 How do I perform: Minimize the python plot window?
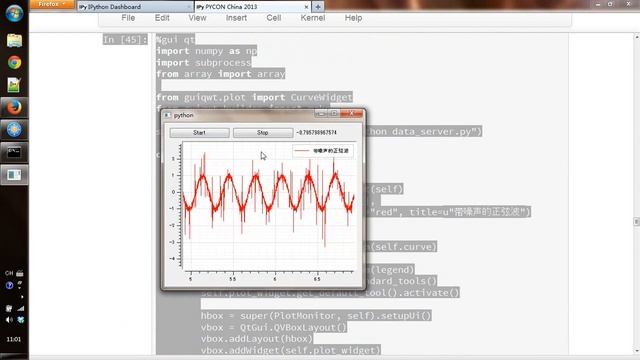coord(321,114)
